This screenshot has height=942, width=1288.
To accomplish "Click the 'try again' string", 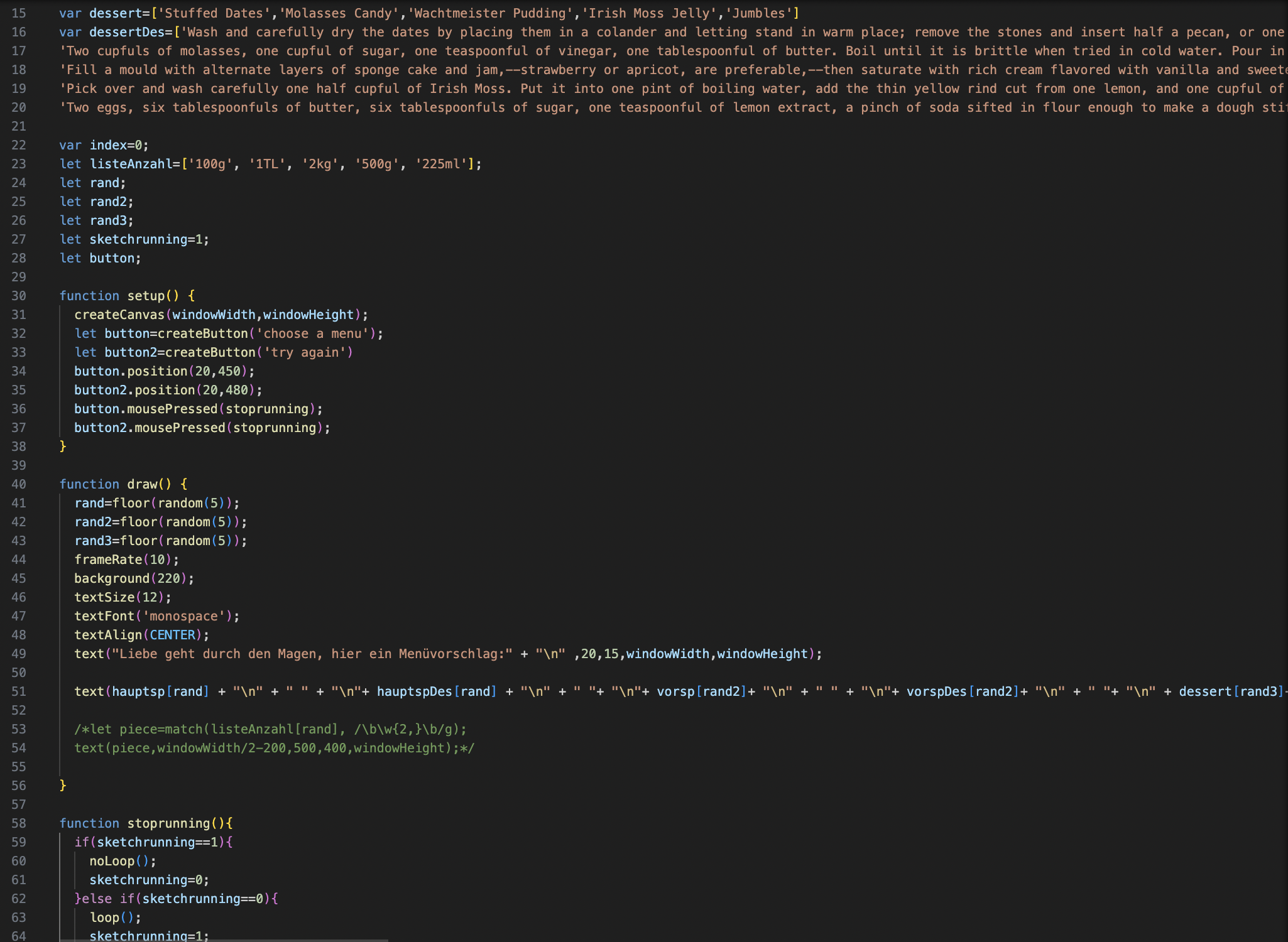I will pos(305,352).
